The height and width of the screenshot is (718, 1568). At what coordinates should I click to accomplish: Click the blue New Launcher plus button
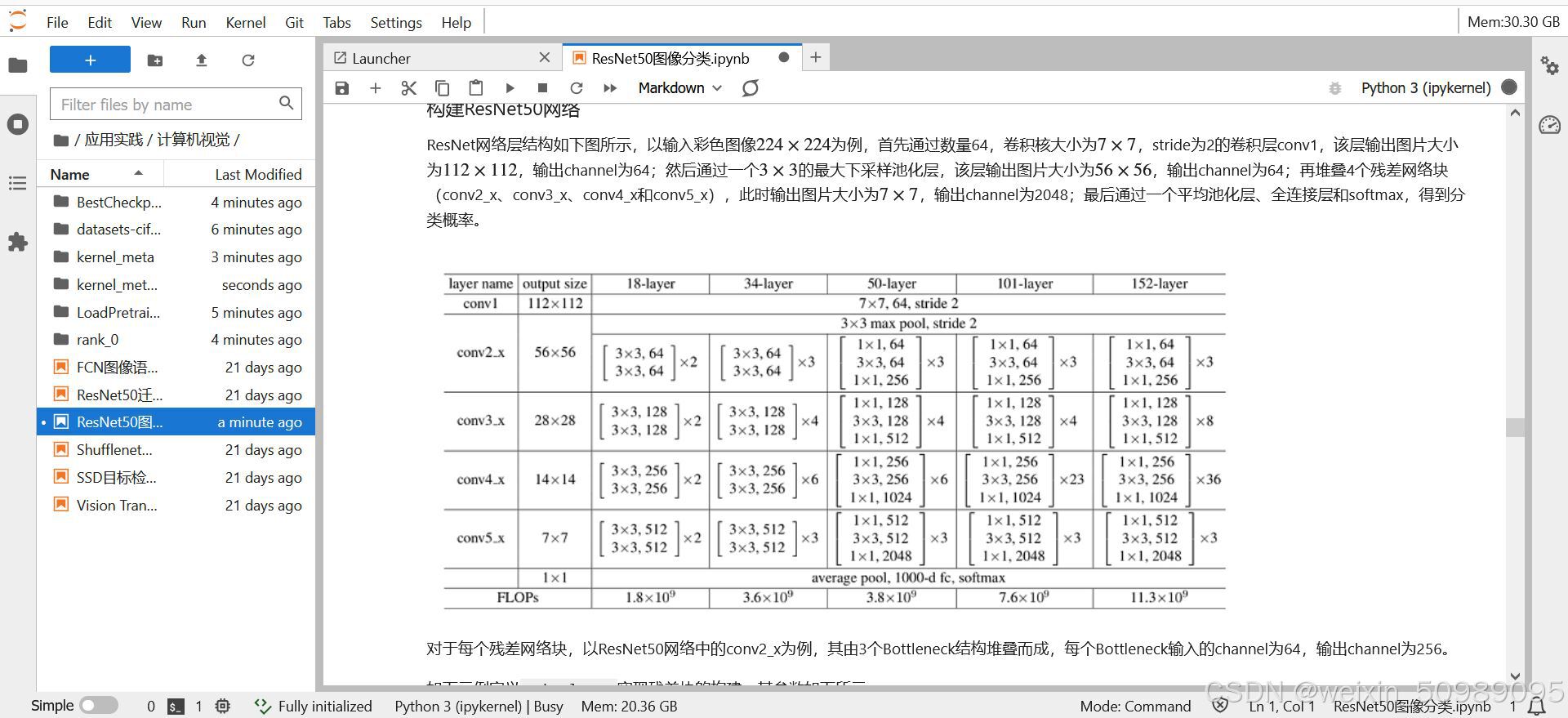(90, 60)
